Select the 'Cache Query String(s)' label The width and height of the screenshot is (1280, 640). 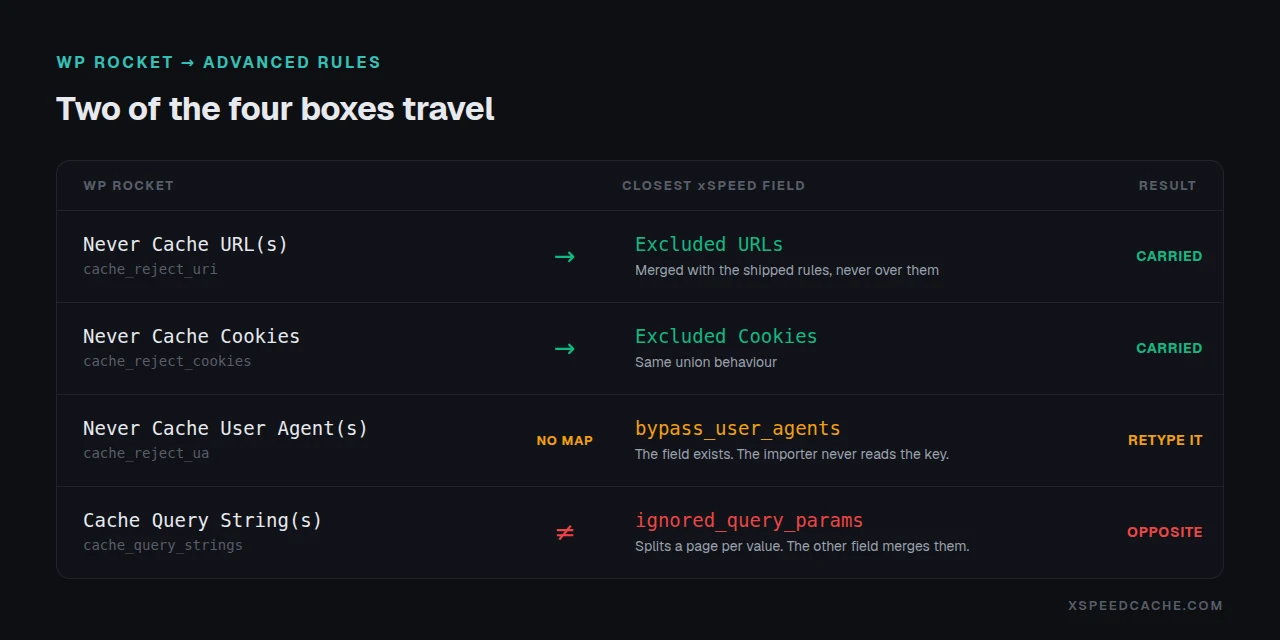pos(203,520)
